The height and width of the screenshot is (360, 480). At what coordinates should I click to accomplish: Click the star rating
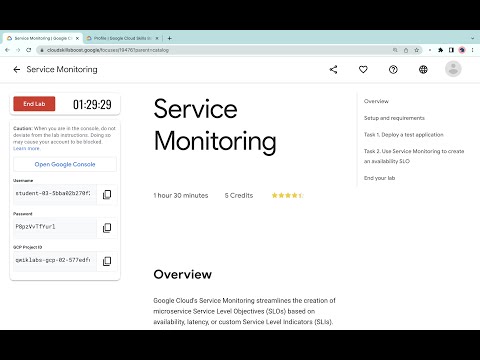point(287,195)
